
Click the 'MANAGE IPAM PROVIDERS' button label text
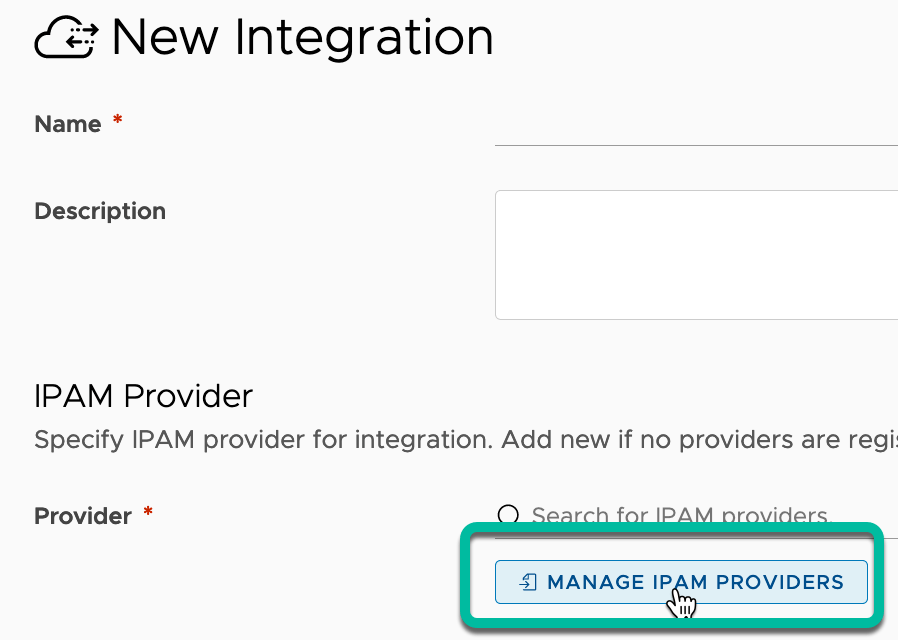click(x=695, y=582)
